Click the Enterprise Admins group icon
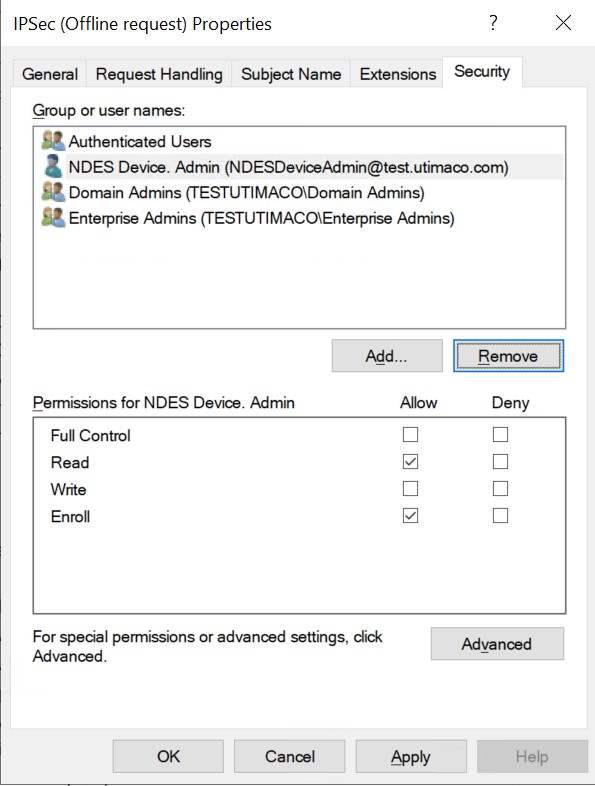This screenshot has width=595, height=786. tap(53, 218)
